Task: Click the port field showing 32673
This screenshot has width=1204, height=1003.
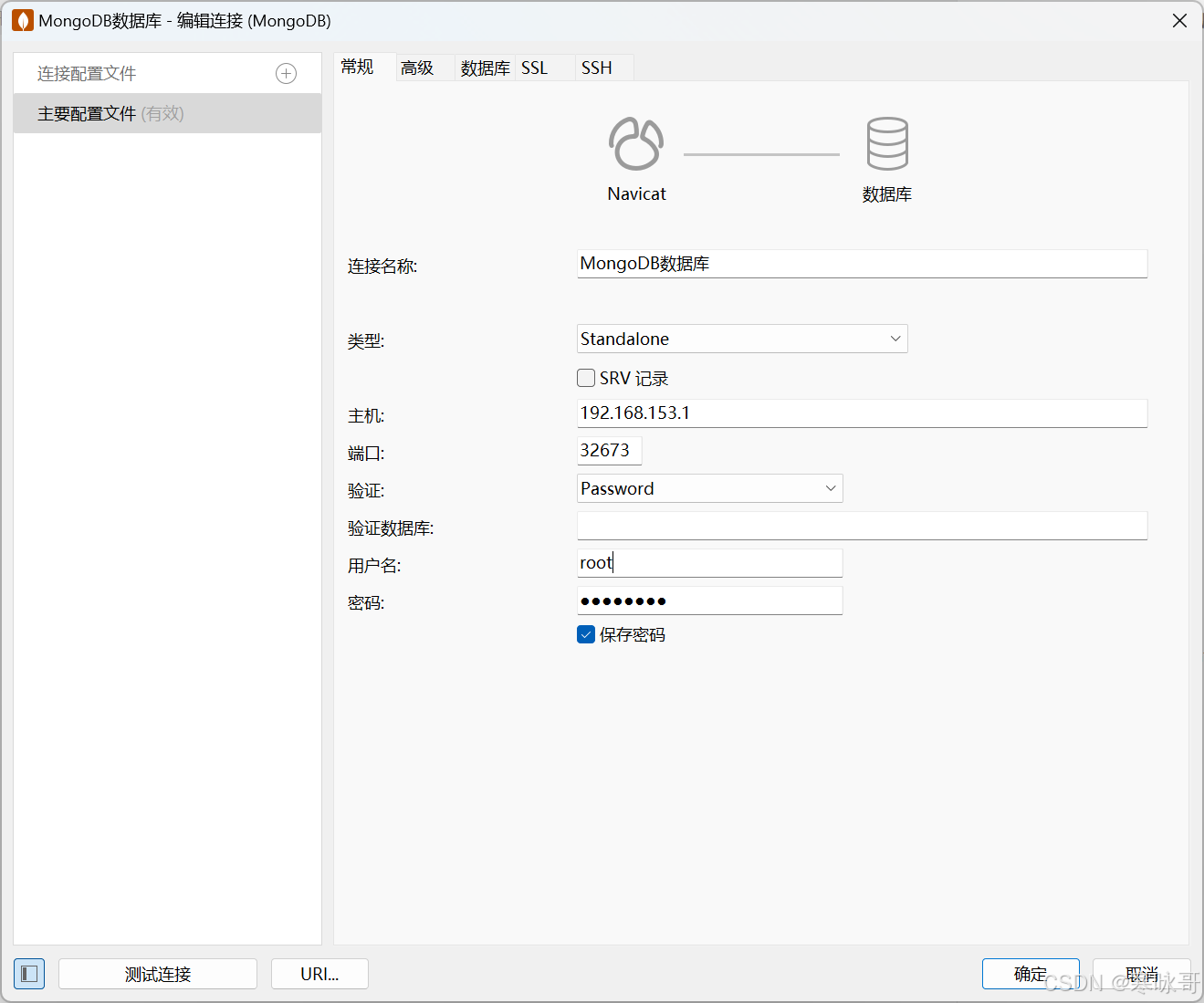Action: point(609,451)
